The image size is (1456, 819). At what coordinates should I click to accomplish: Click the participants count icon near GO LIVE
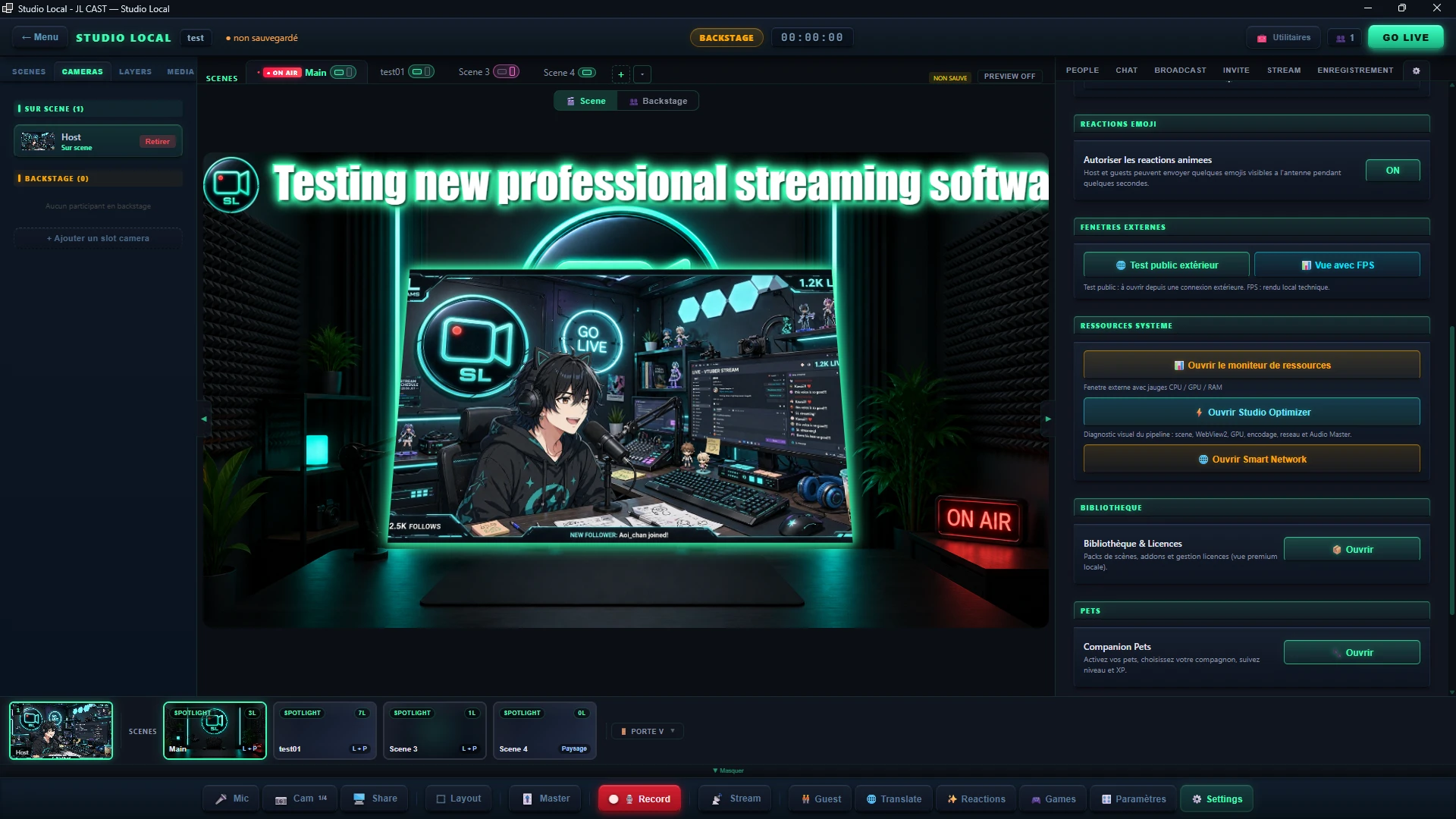(1345, 38)
